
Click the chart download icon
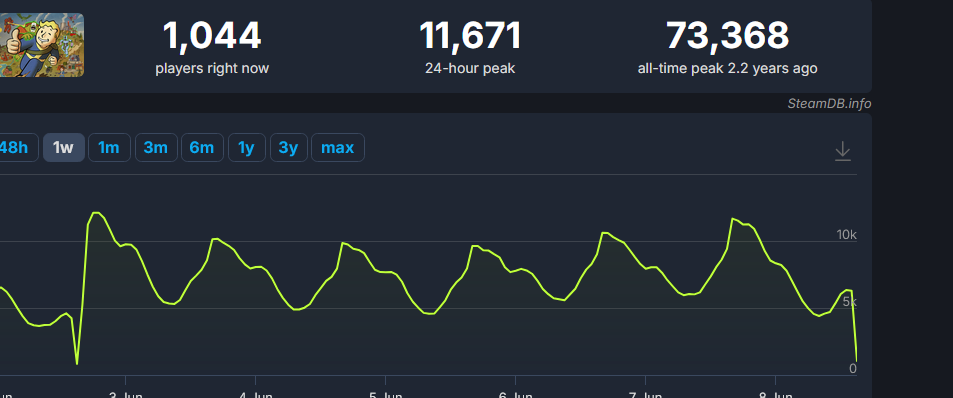[x=842, y=151]
